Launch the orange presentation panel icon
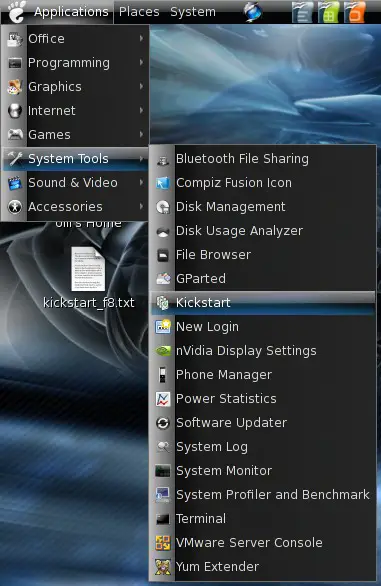 tap(354, 12)
